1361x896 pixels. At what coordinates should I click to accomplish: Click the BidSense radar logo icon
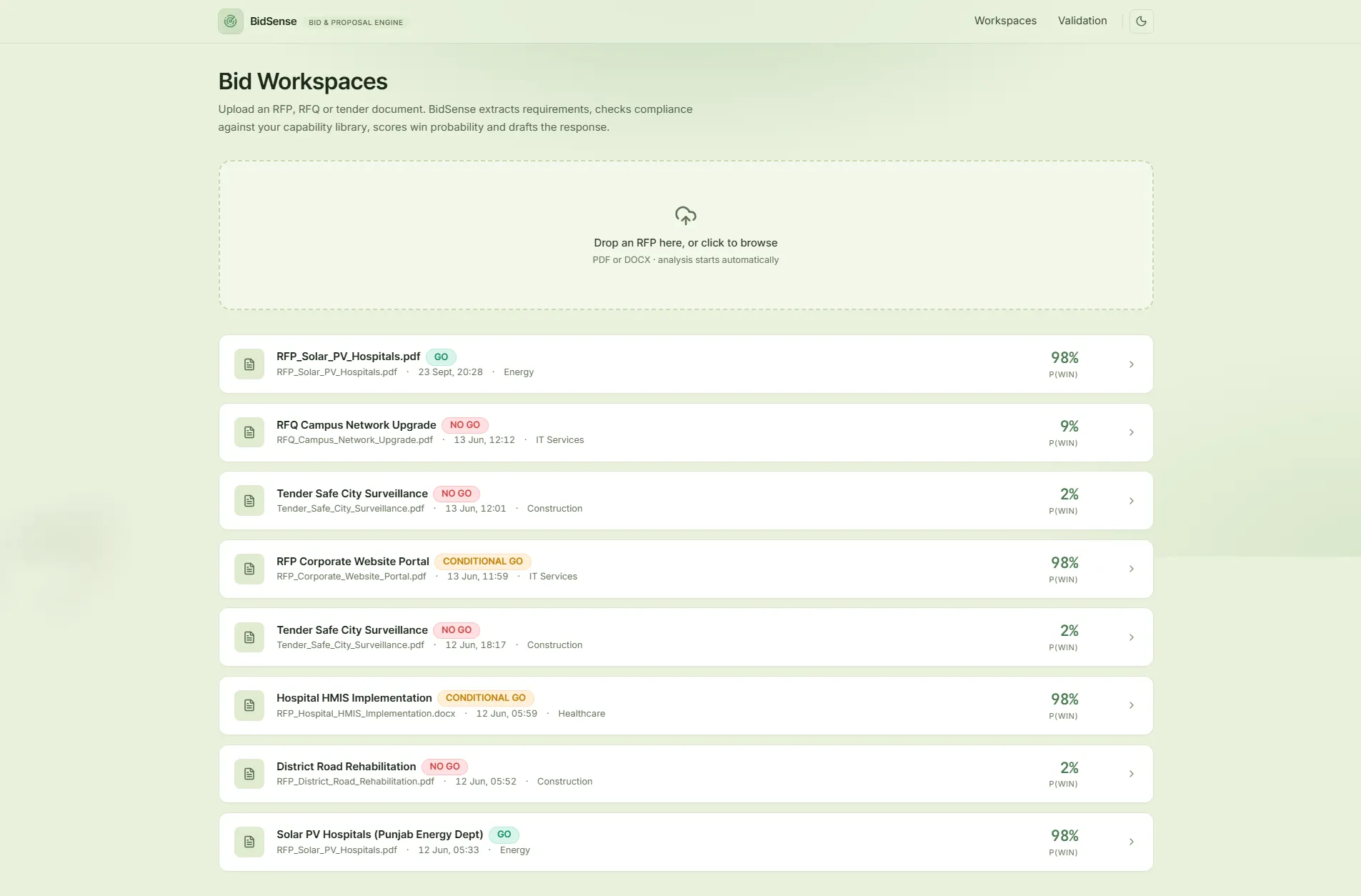tap(230, 21)
